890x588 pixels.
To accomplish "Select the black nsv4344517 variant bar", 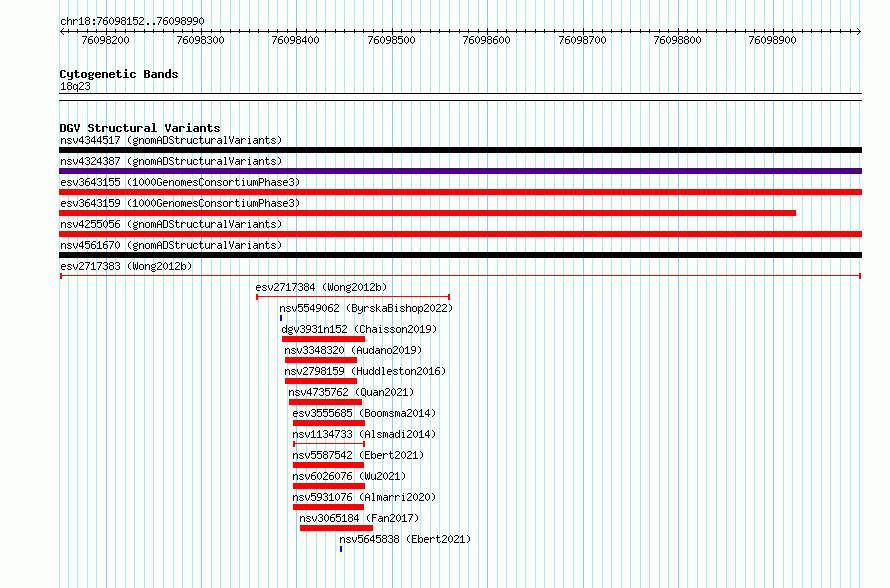I will pyautogui.click(x=460, y=150).
